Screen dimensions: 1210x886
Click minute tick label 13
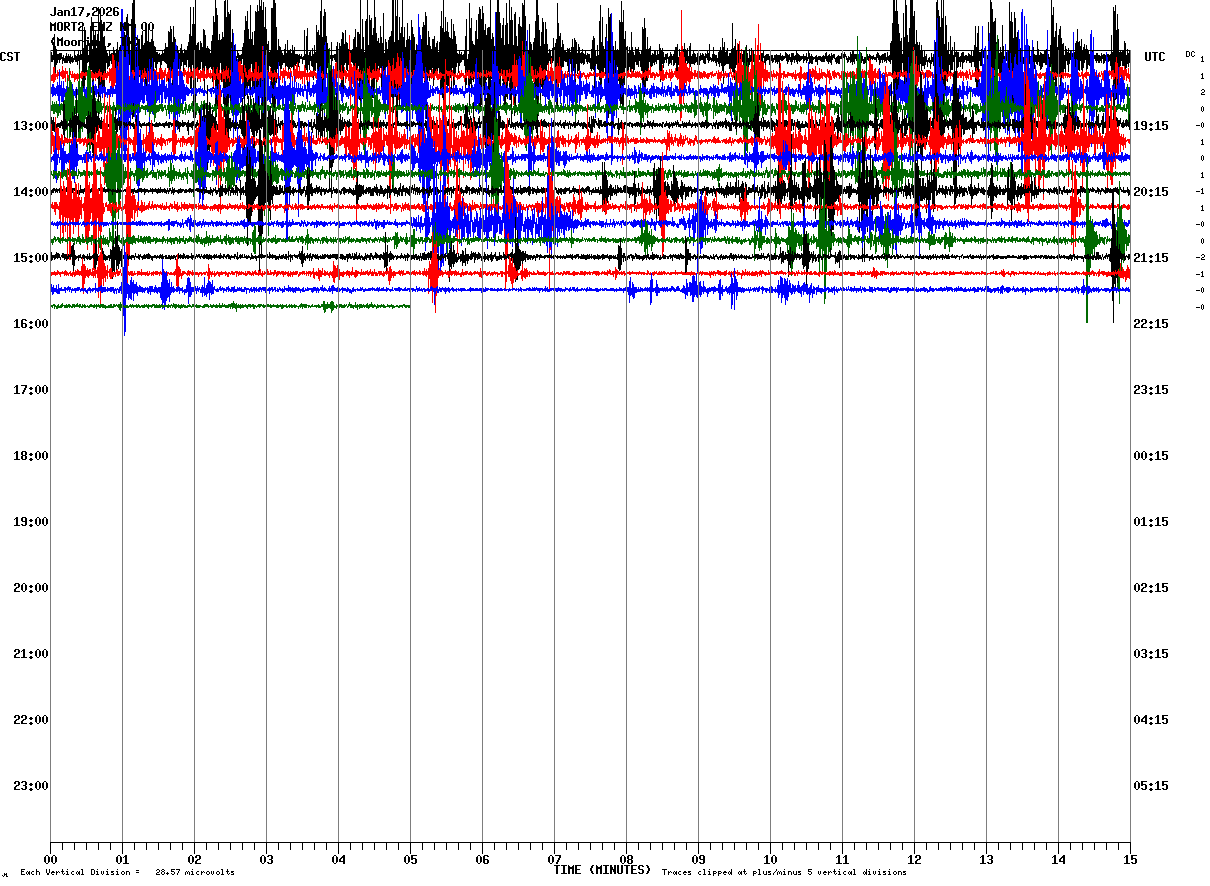click(x=986, y=859)
